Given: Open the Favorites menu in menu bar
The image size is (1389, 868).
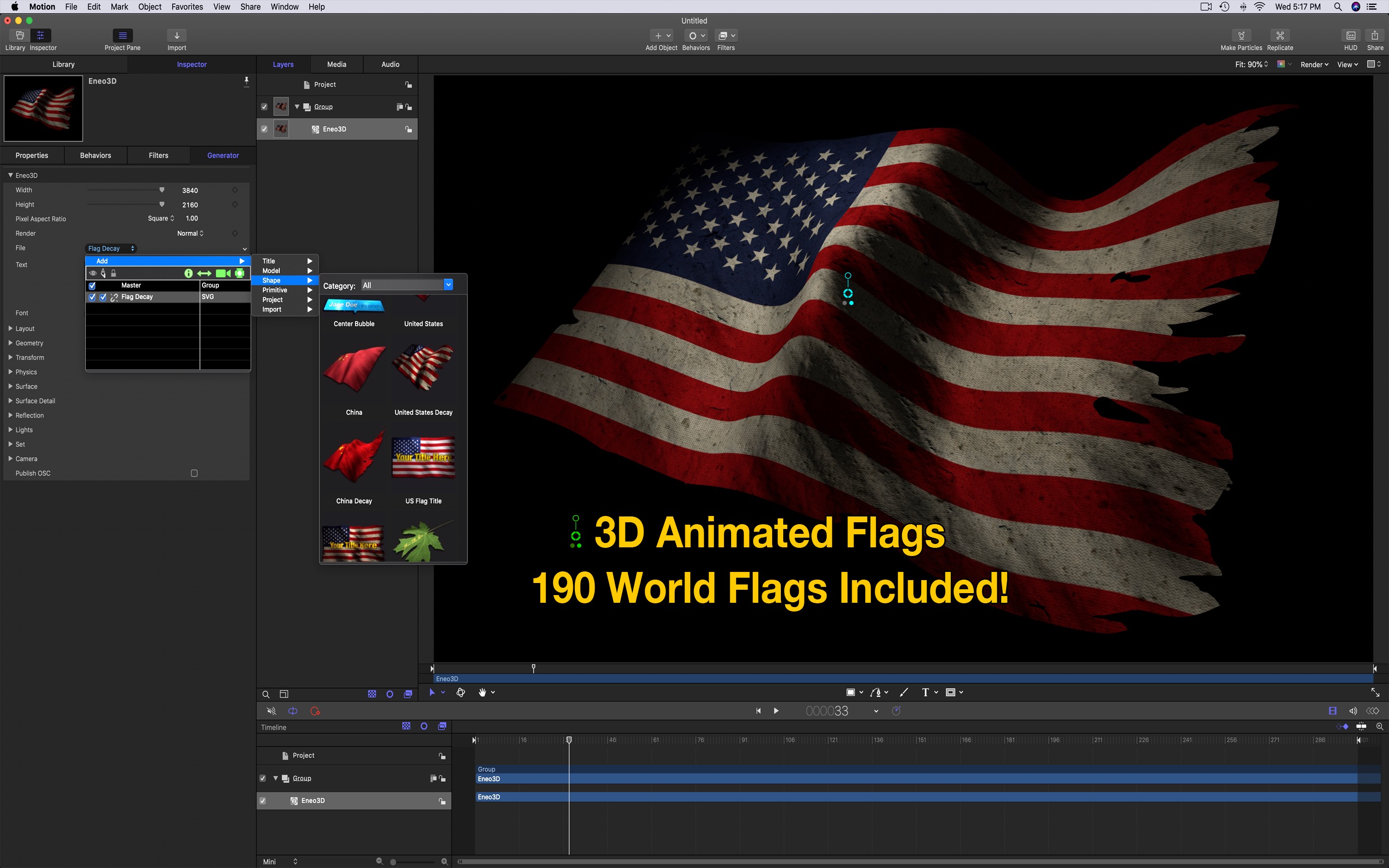Looking at the screenshot, I should (187, 7).
